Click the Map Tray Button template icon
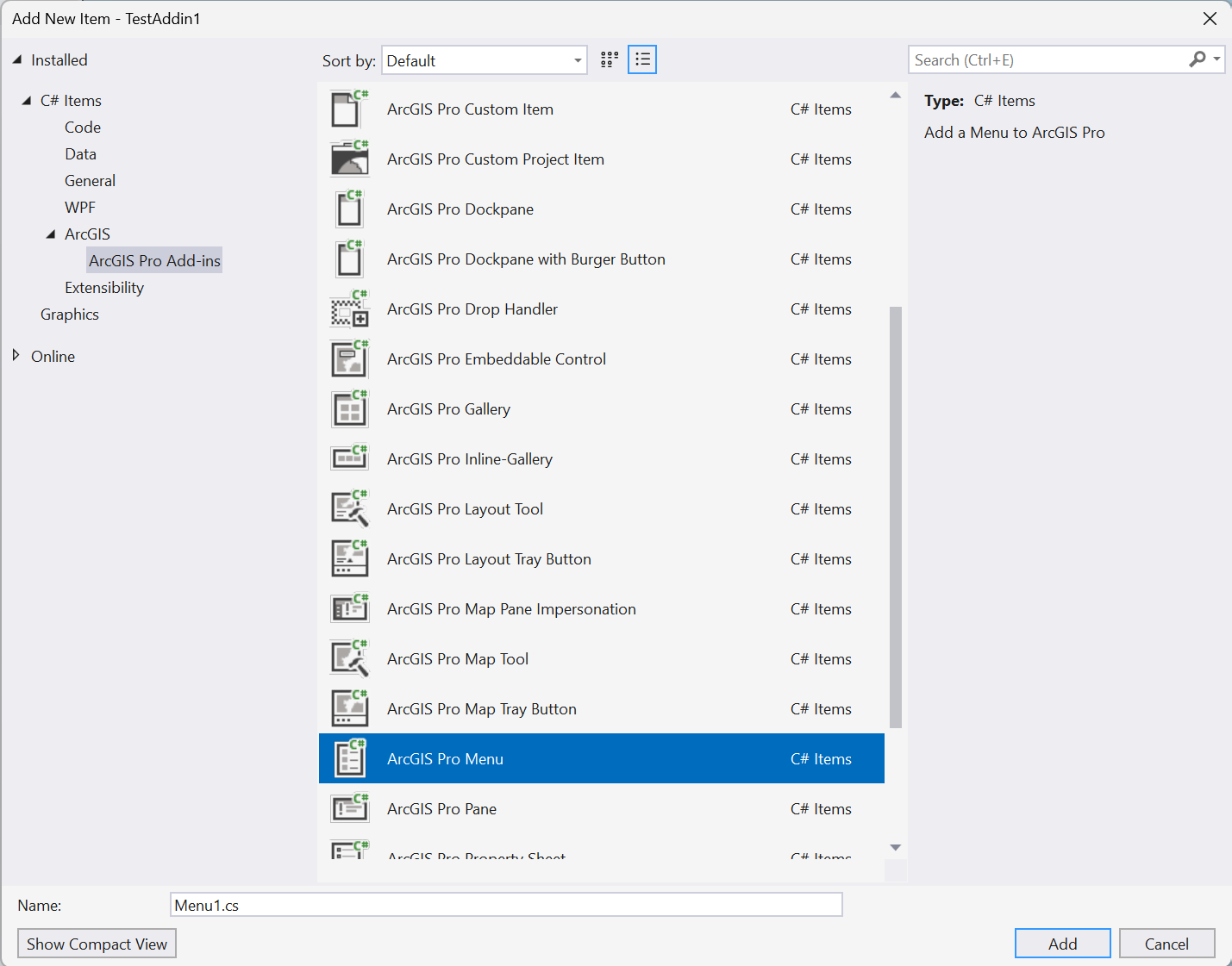Viewport: 1232px width, 966px height. click(349, 708)
